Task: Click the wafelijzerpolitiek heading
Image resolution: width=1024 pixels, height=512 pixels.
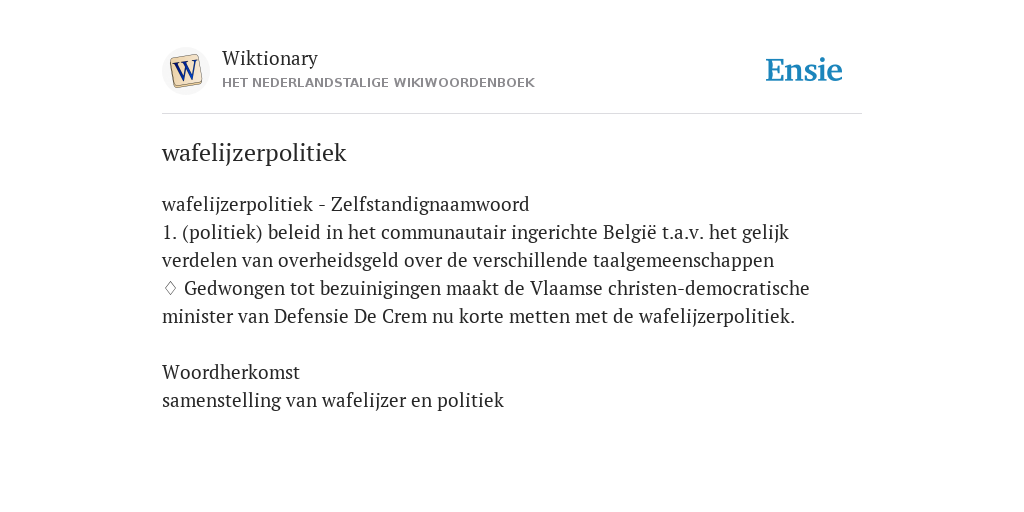Action: coord(254,153)
